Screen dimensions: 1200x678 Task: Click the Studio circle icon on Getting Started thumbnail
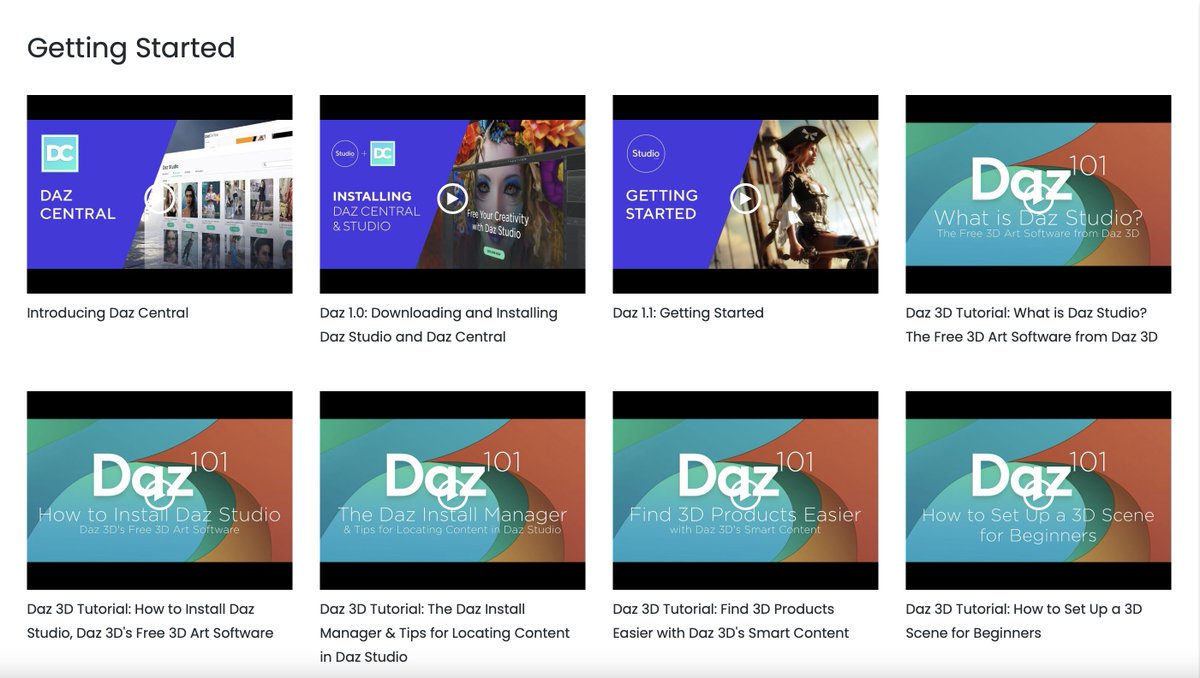coord(646,153)
